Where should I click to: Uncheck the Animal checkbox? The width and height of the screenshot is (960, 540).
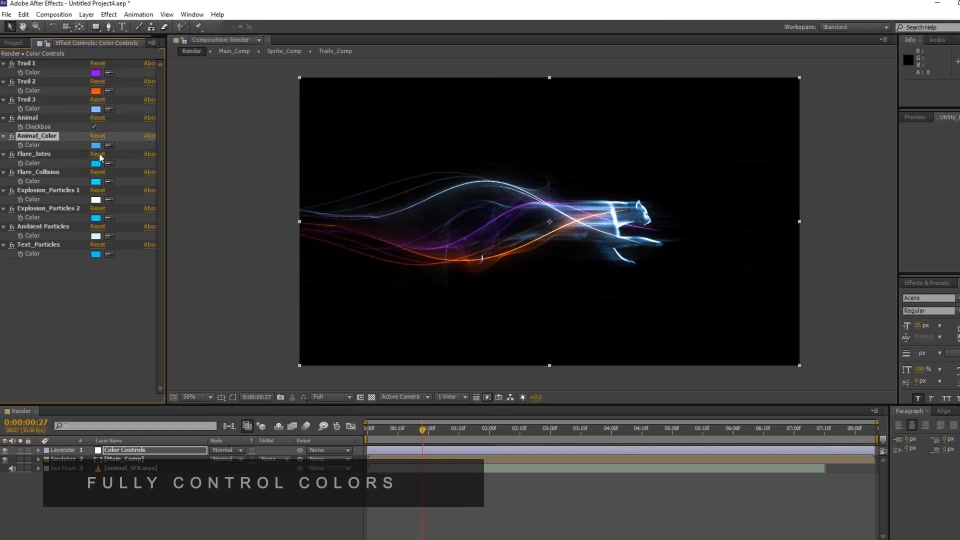[x=94, y=127]
